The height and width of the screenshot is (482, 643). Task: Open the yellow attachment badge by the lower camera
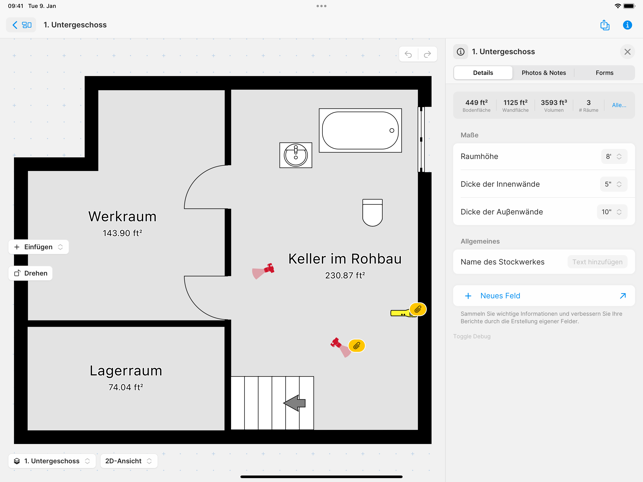[x=357, y=346]
